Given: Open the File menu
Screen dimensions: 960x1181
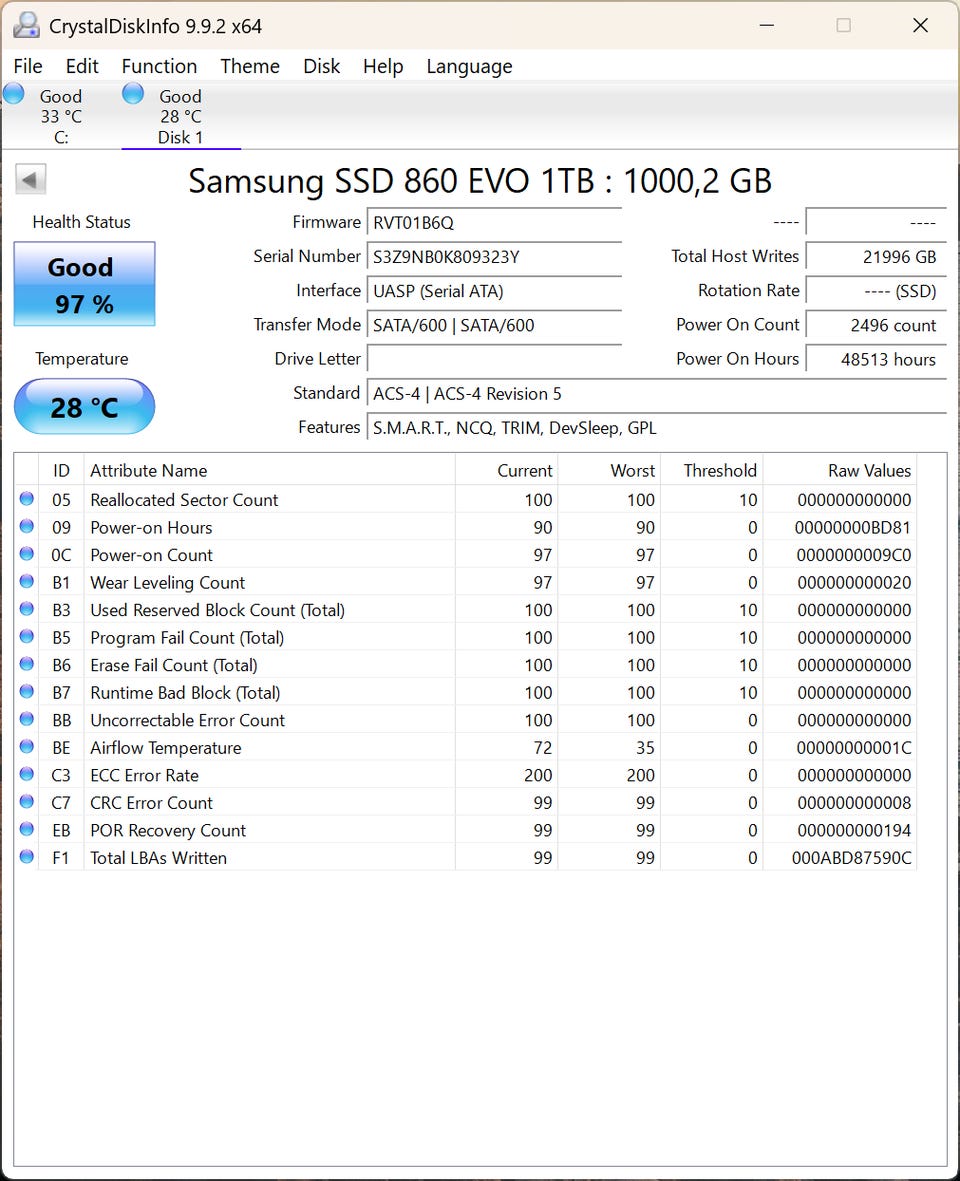Looking at the screenshot, I should click(x=28, y=66).
